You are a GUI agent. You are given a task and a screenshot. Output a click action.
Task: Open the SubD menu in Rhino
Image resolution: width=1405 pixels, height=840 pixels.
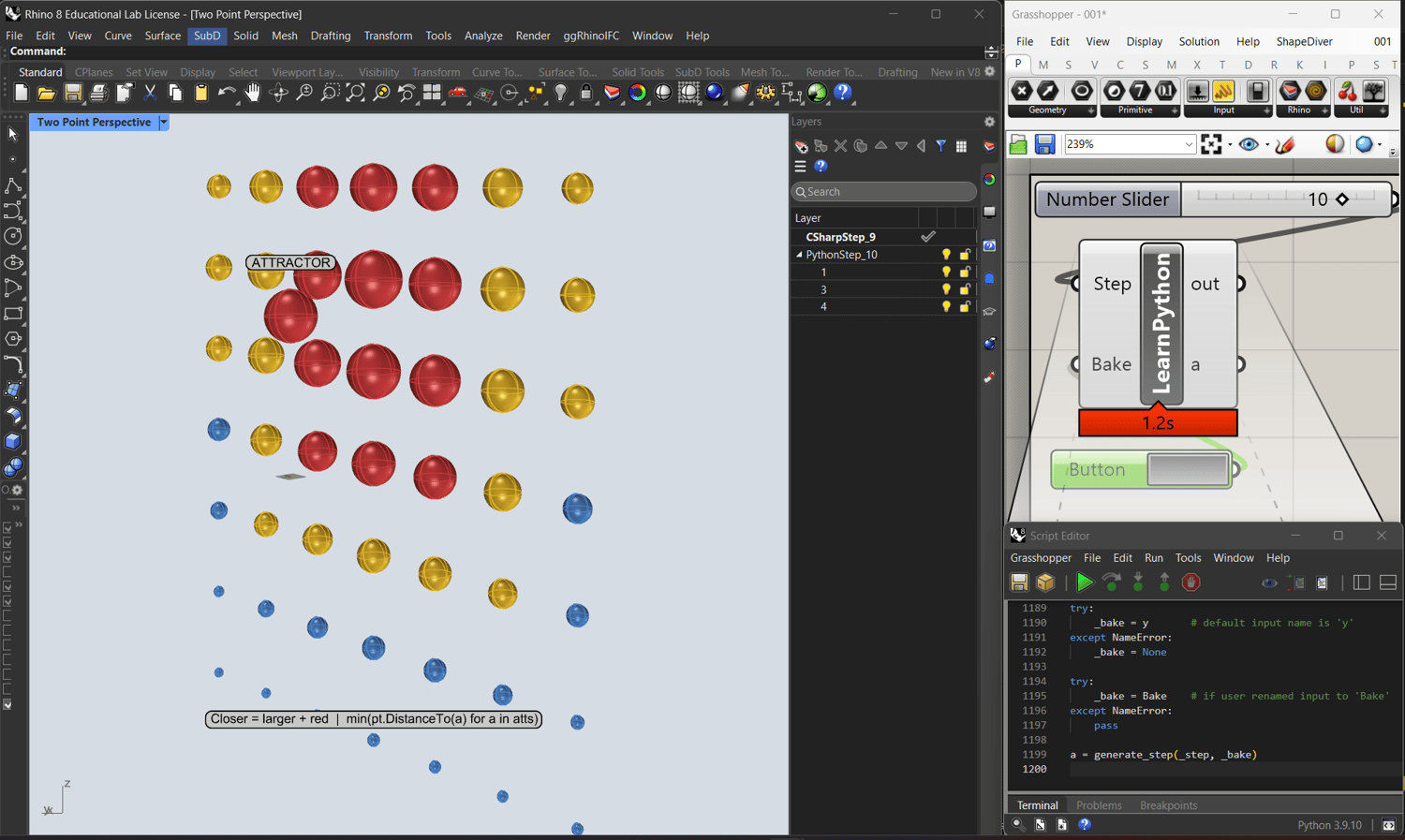click(206, 36)
